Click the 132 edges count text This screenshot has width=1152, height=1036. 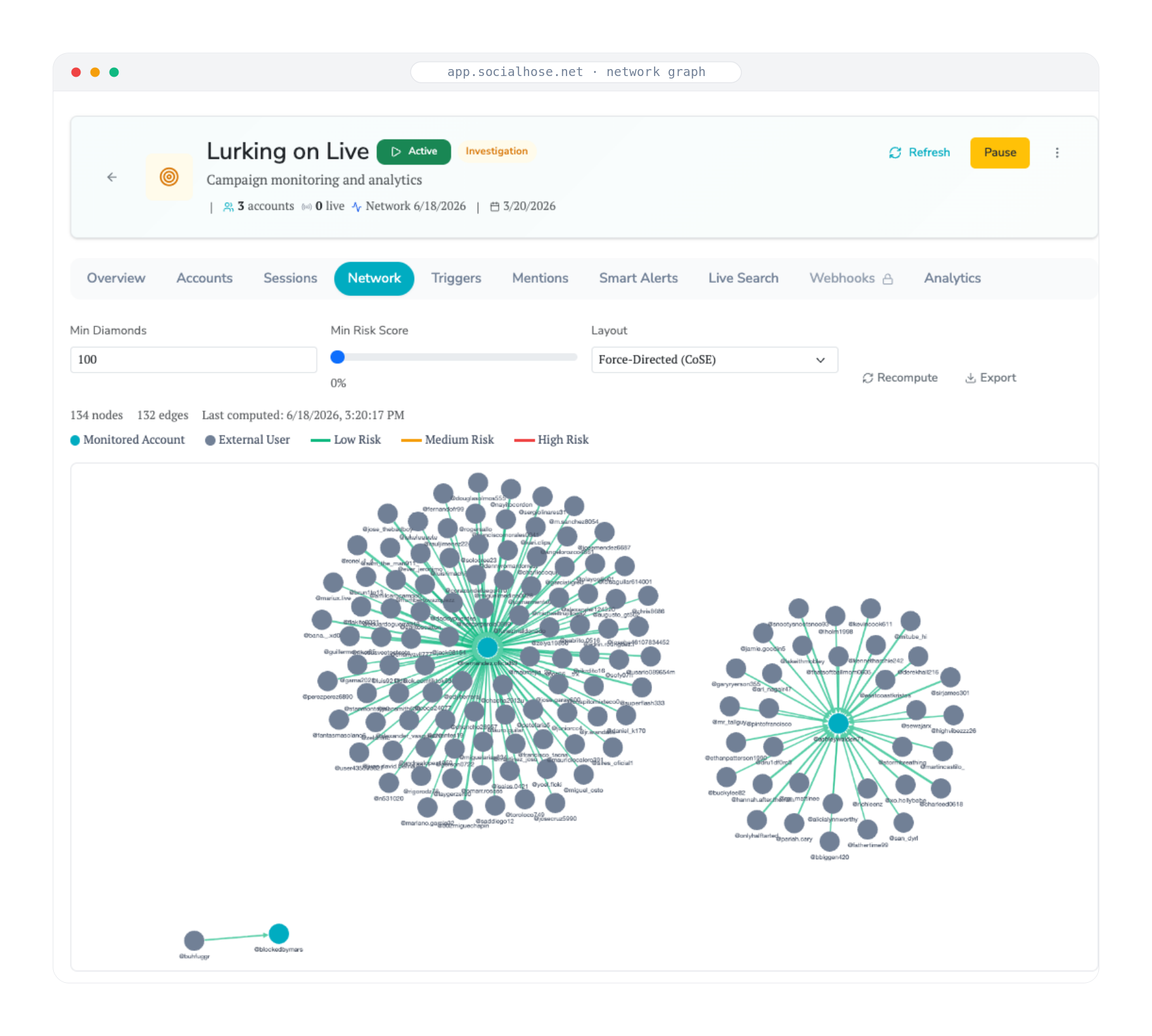(163, 415)
